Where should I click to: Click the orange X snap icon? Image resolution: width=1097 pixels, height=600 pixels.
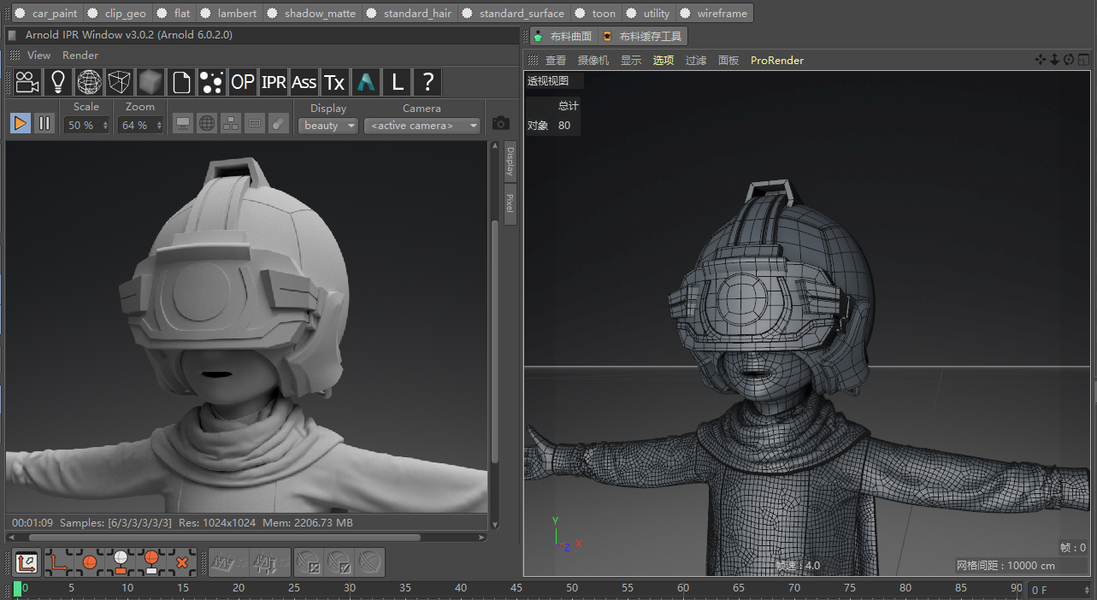coord(182,562)
